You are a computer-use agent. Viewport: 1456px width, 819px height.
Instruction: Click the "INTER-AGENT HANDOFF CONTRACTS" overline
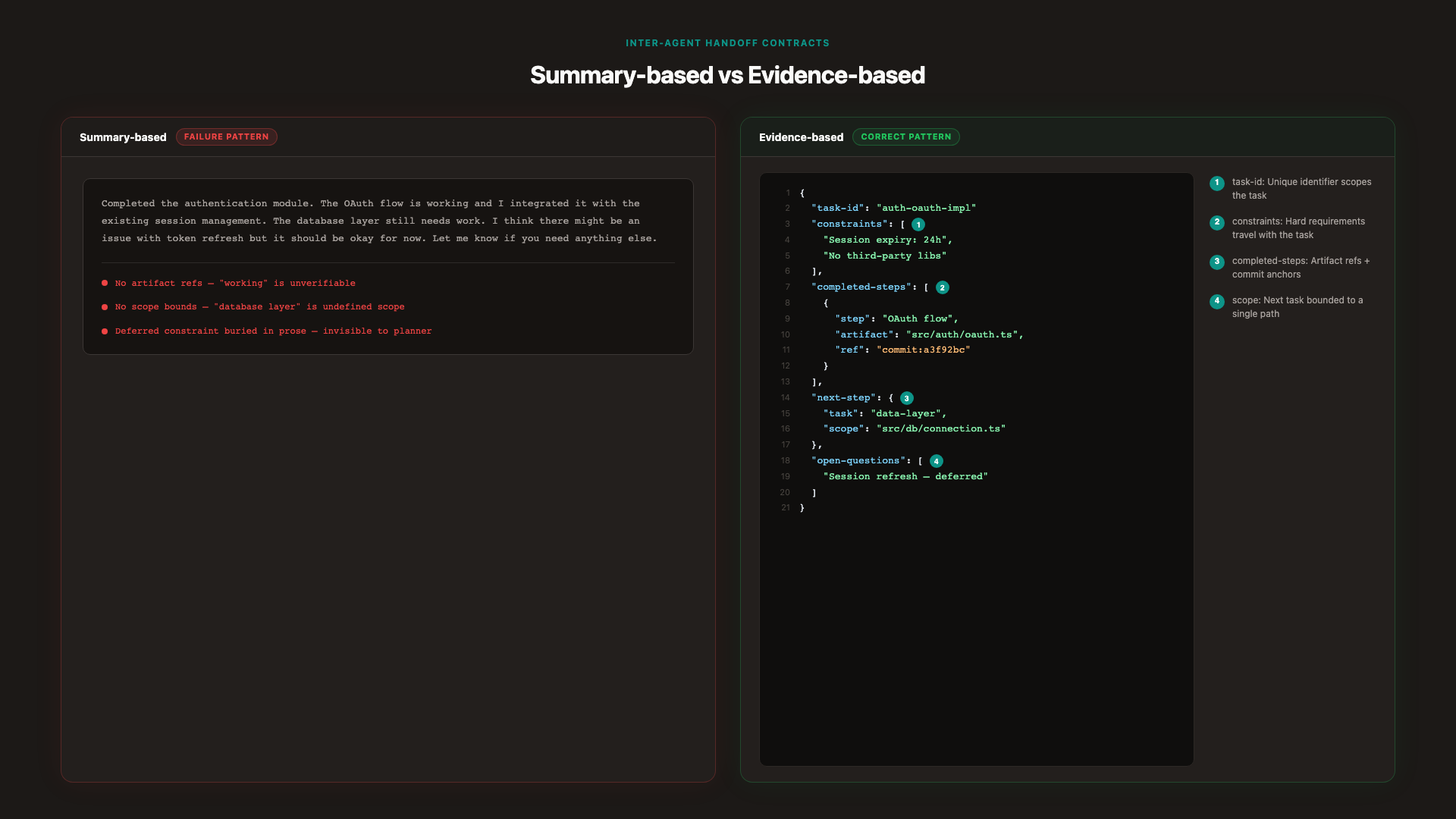click(x=727, y=43)
